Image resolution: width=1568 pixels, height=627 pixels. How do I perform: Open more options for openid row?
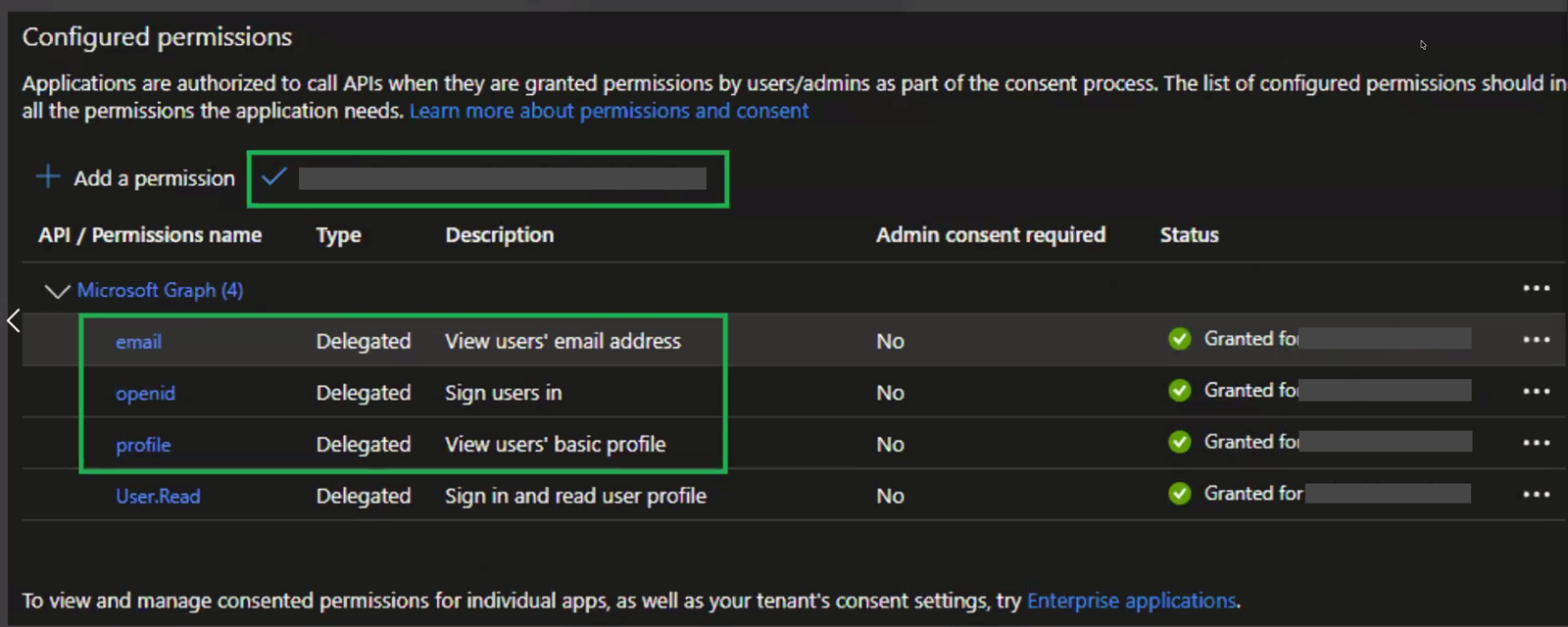point(1536,391)
